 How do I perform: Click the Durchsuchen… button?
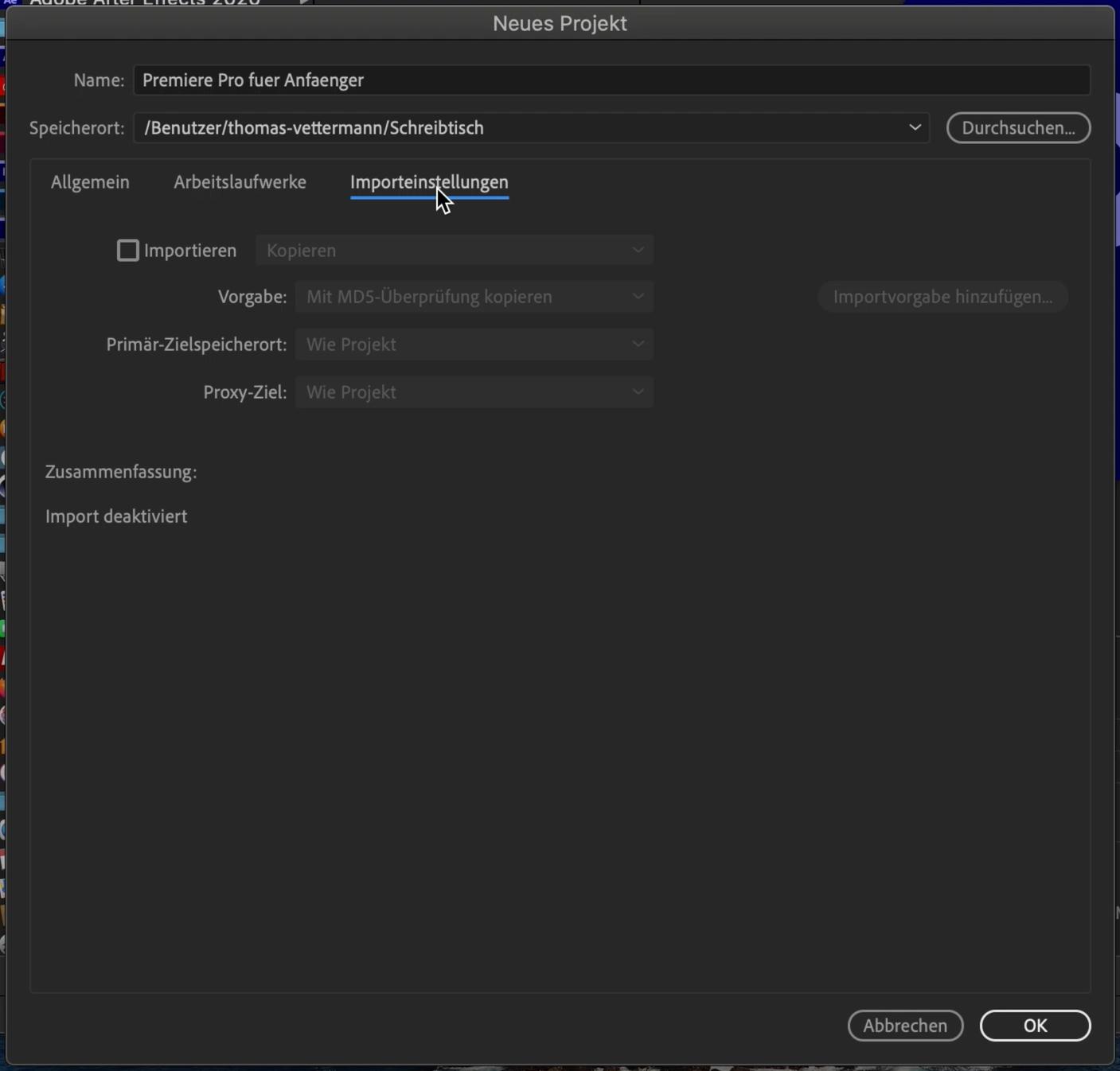[1017, 128]
